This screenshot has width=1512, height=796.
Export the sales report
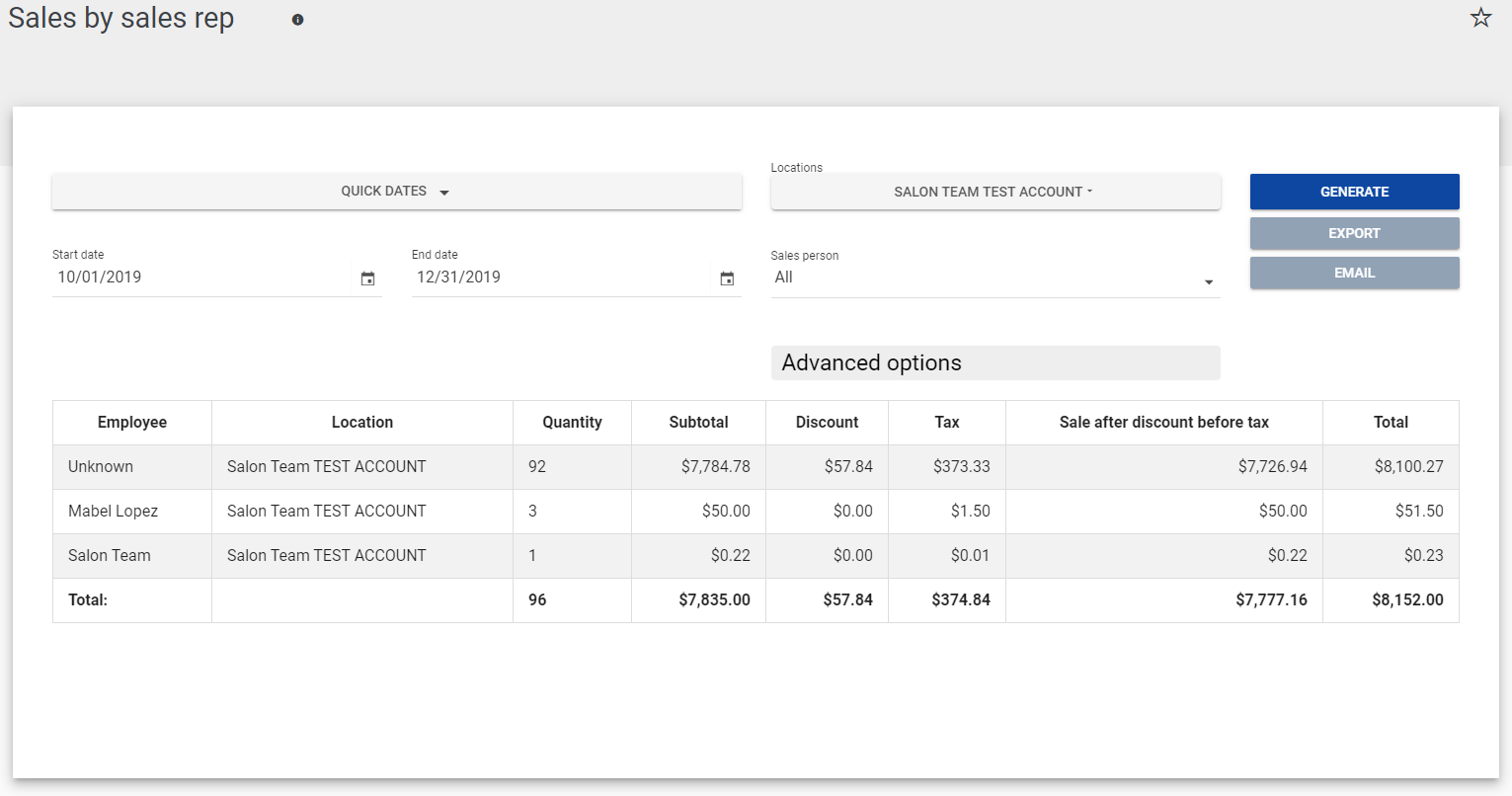pos(1354,233)
